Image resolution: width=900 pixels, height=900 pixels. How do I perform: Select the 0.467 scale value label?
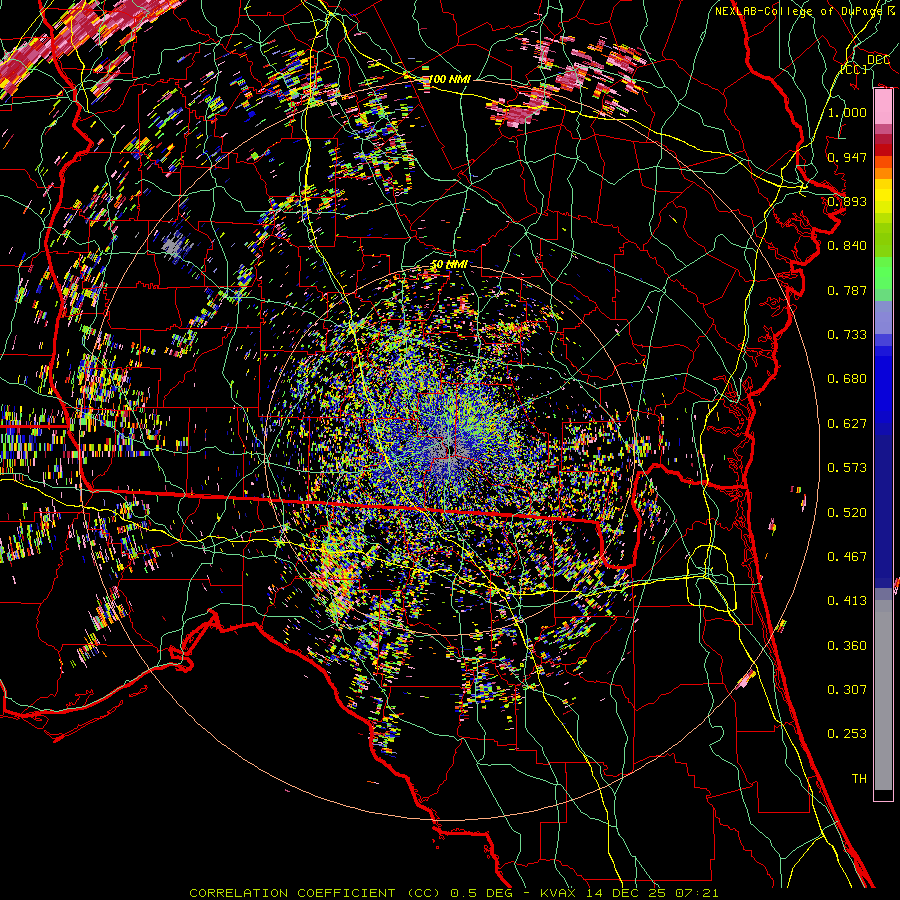point(847,557)
